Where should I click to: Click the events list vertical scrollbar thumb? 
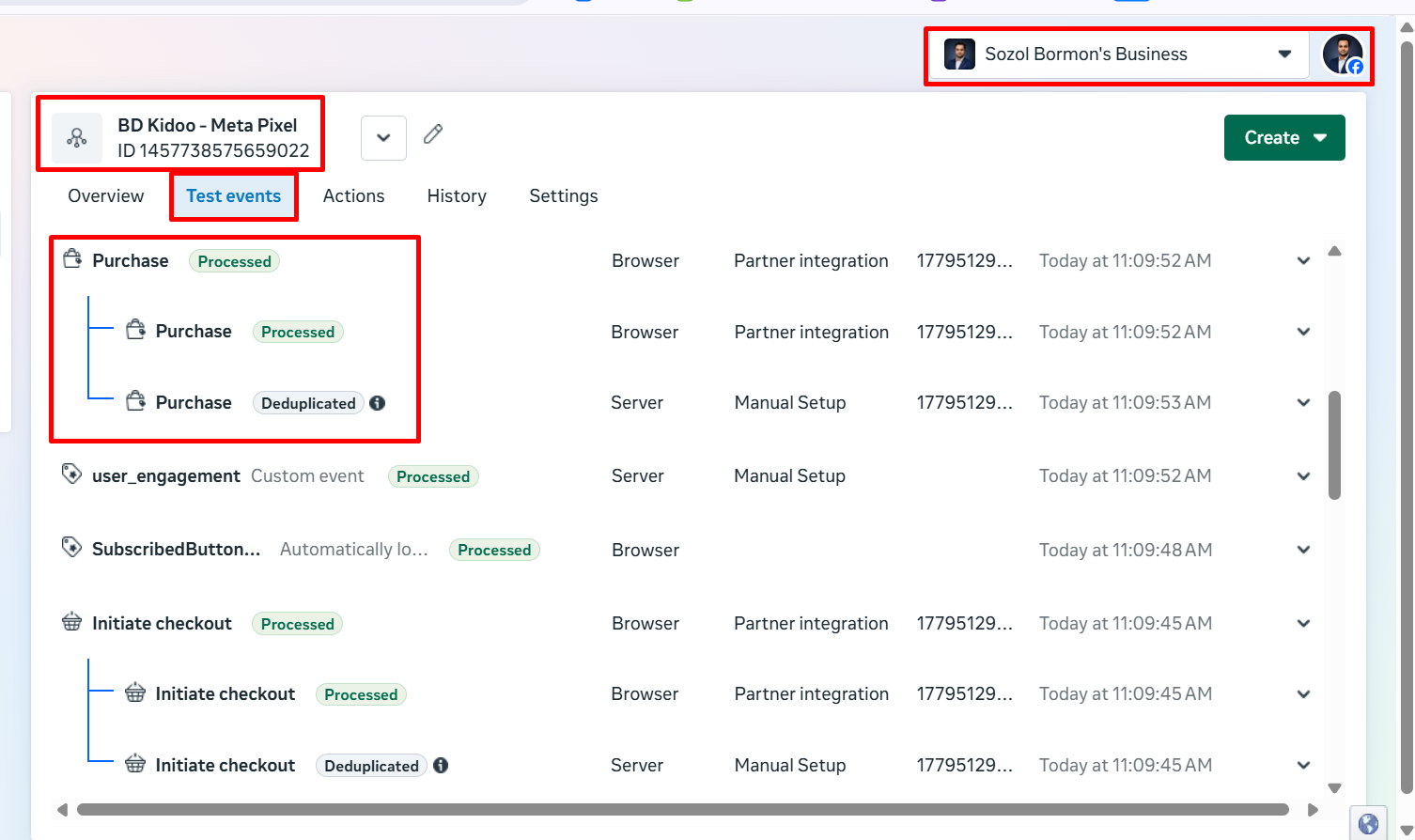(x=1334, y=445)
